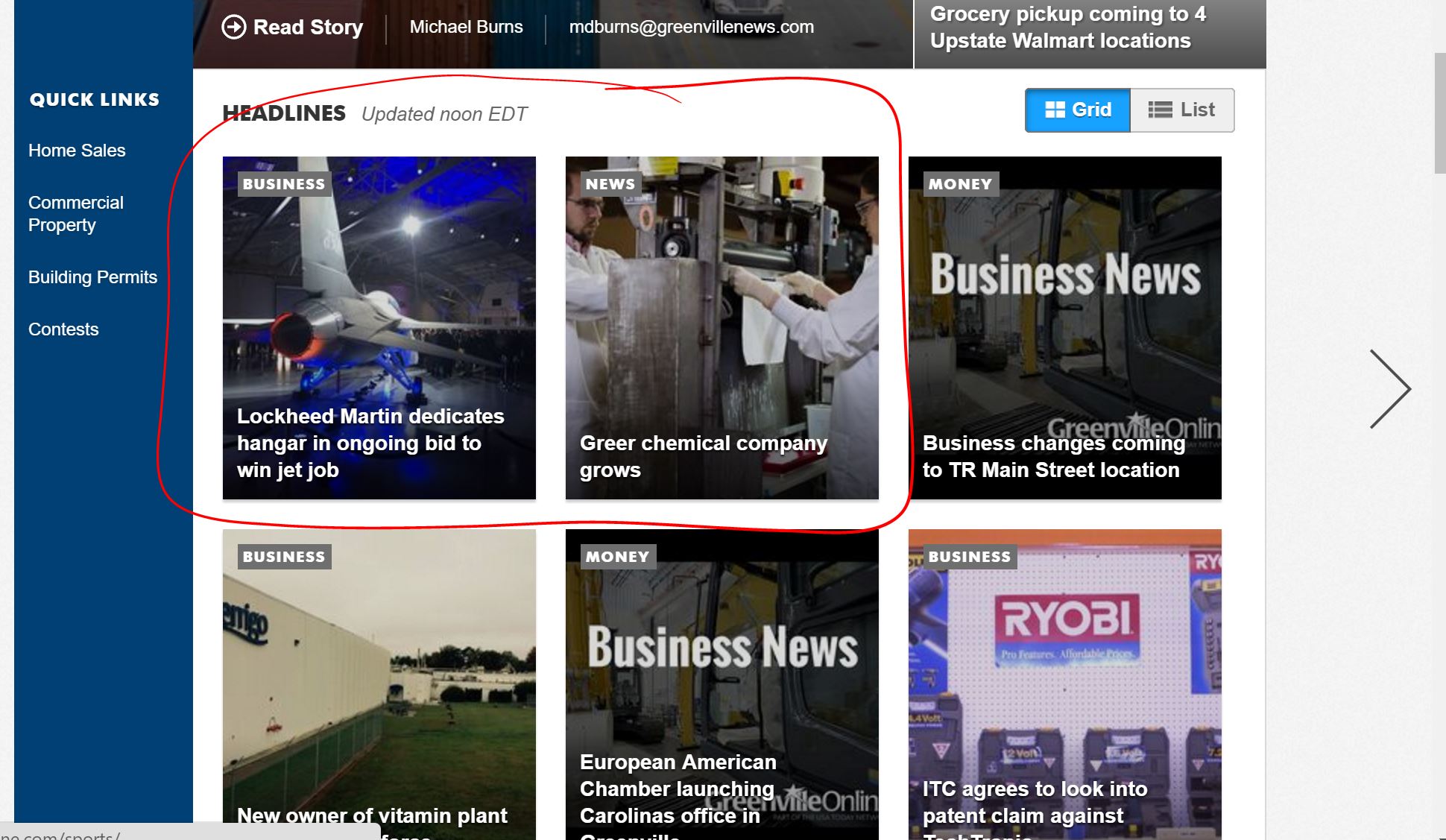Click the Grid view icon
The height and width of the screenshot is (840, 1446).
click(x=1055, y=110)
